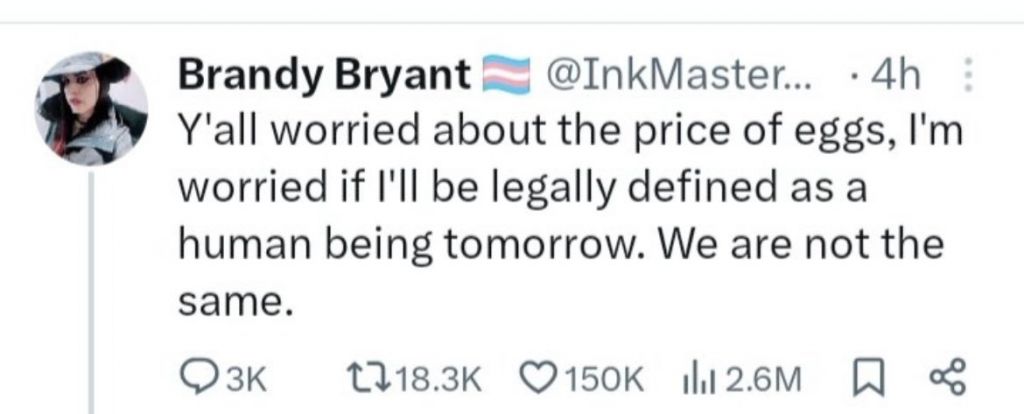Share the tweet via share icon
This screenshot has width=1024, height=414.
(944, 377)
